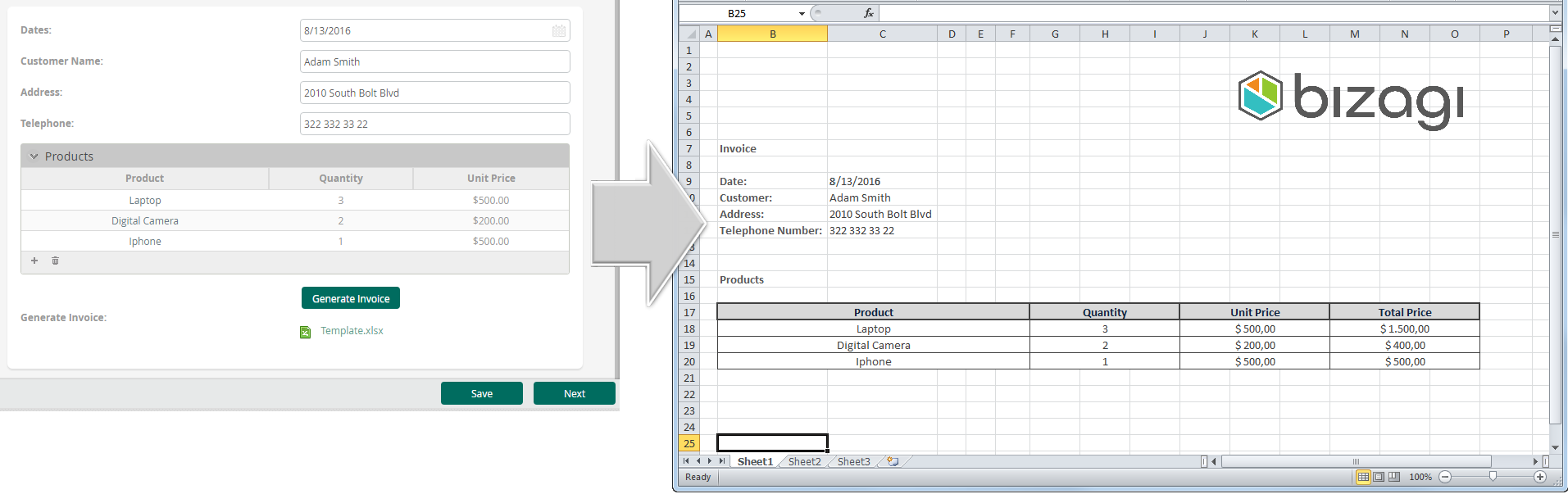
Task: Select the Total Price header cell
Action: tap(1405, 312)
